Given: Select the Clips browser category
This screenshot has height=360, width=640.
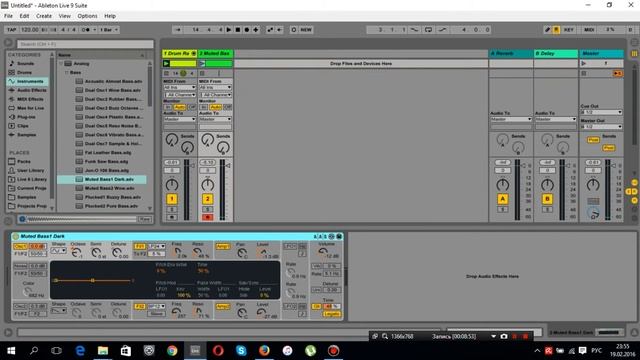Looking at the screenshot, I should pyautogui.click(x=27, y=126).
